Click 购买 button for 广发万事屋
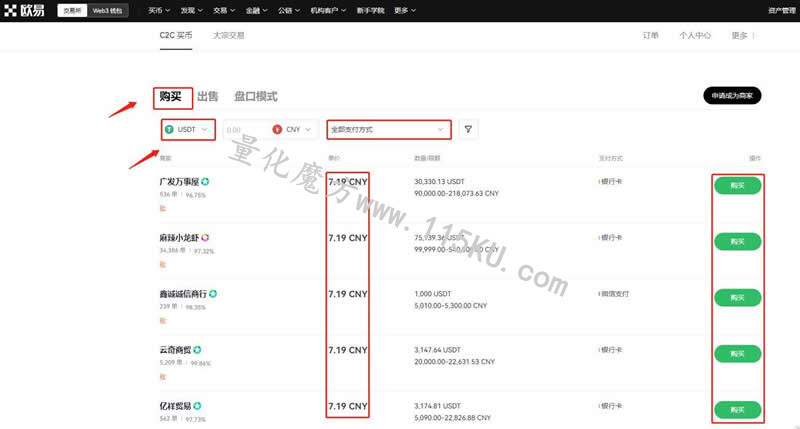800x429 pixels. pos(737,185)
